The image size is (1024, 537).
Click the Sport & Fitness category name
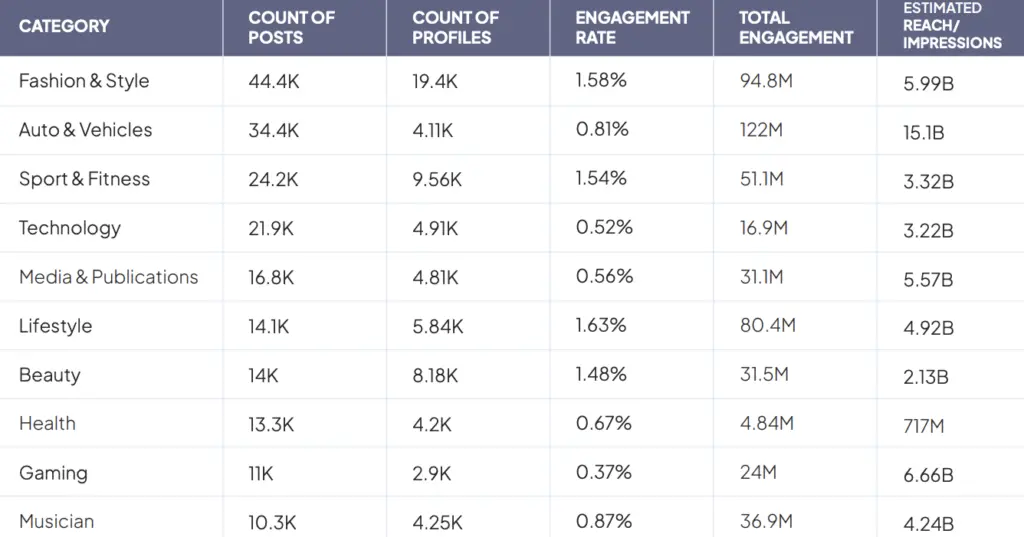pyautogui.click(x=85, y=179)
